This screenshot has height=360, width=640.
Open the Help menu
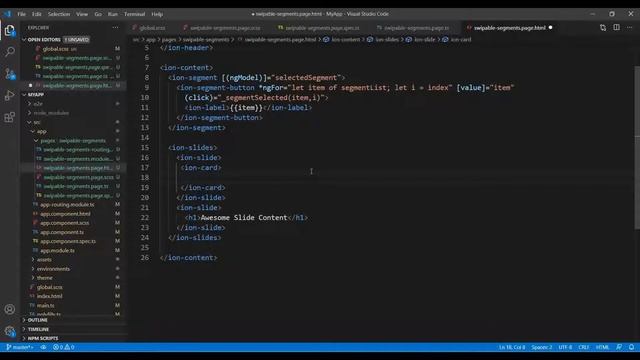[157, 14]
